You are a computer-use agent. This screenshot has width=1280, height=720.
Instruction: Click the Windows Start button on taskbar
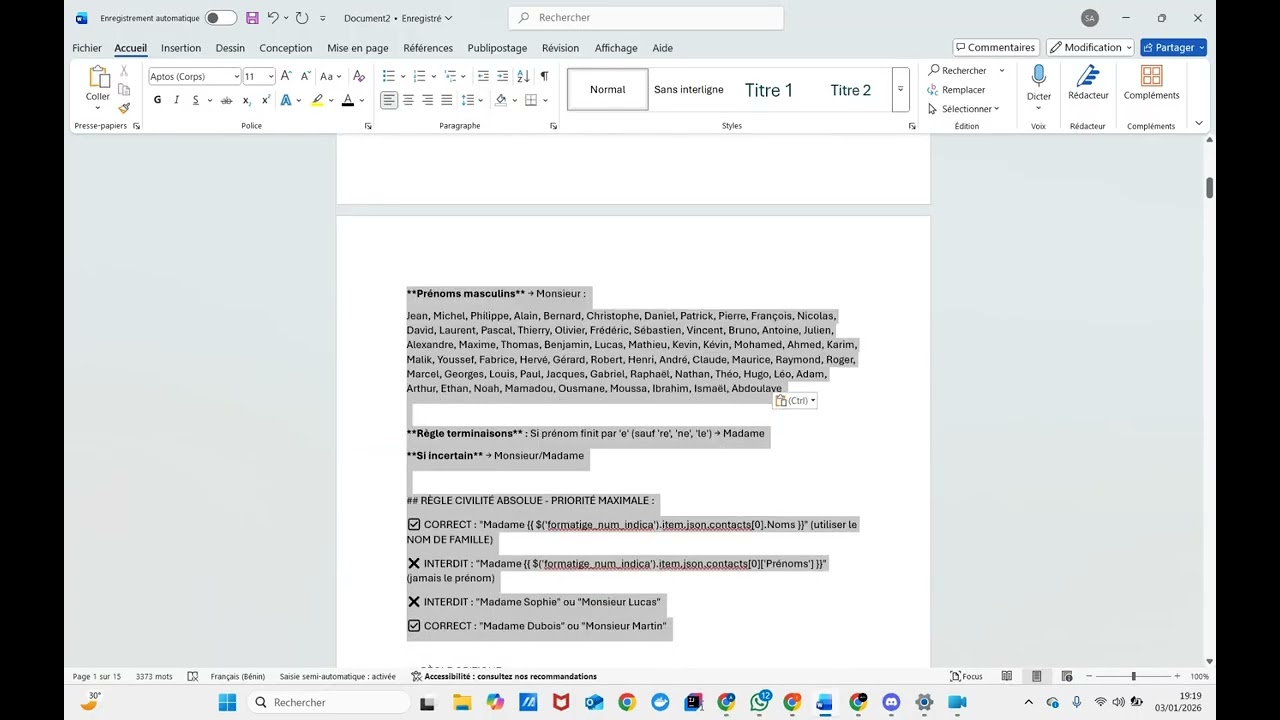(227, 702)
